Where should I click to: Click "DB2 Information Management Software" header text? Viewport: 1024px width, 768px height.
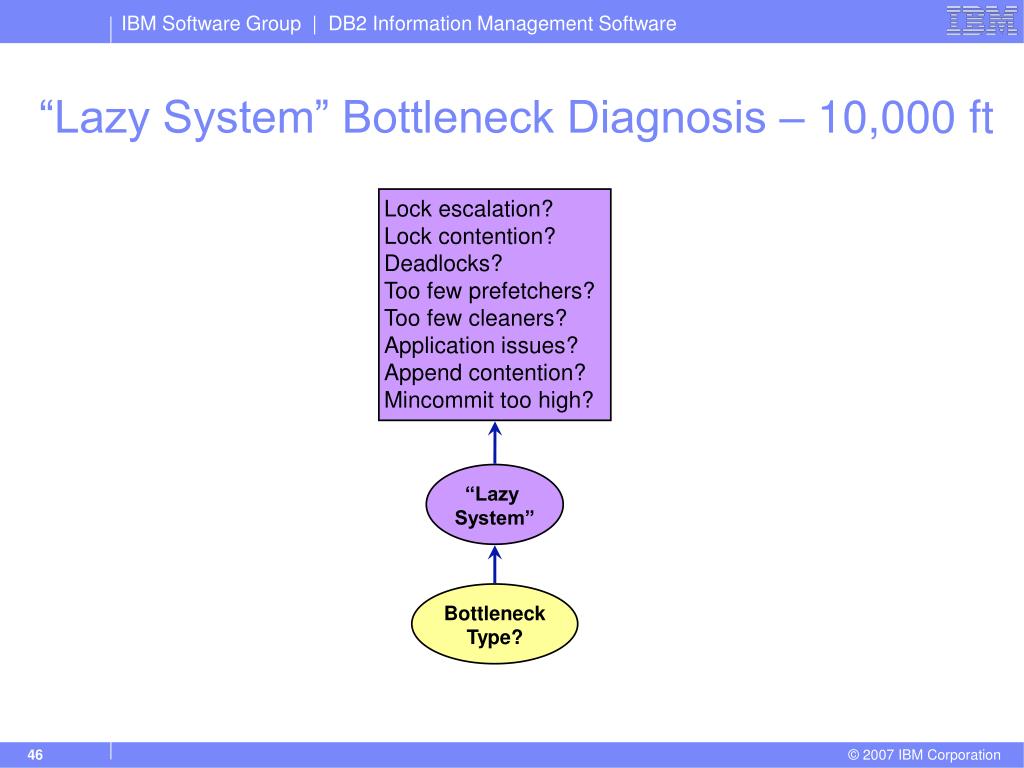(x=502, y=24)
